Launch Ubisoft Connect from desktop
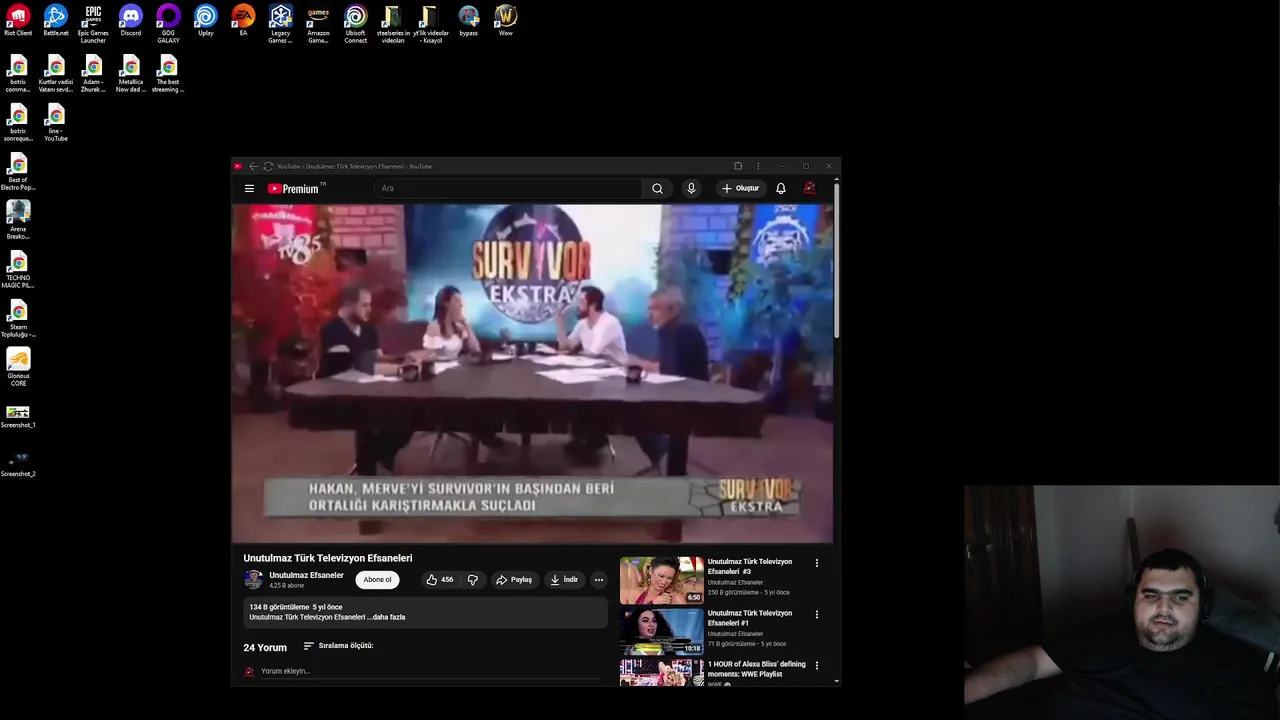 pos(356,24)
